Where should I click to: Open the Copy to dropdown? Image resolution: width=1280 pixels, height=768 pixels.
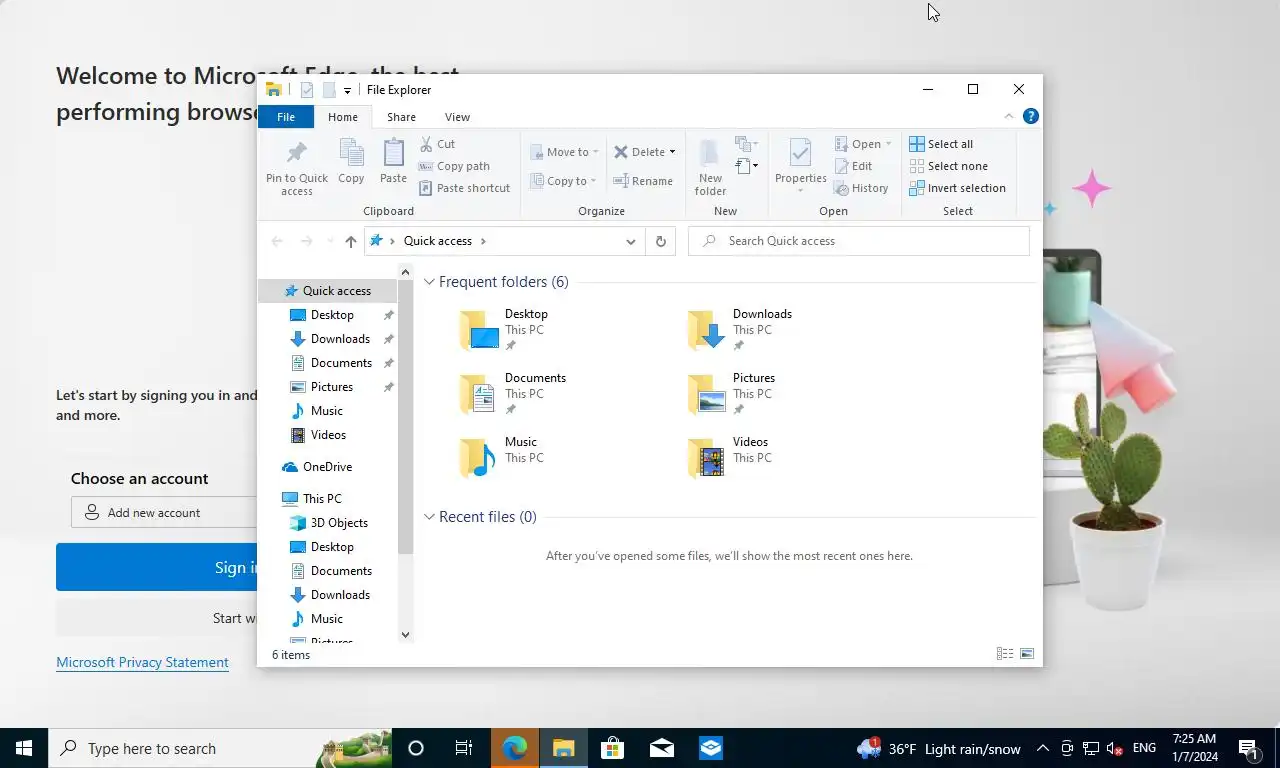563,181
